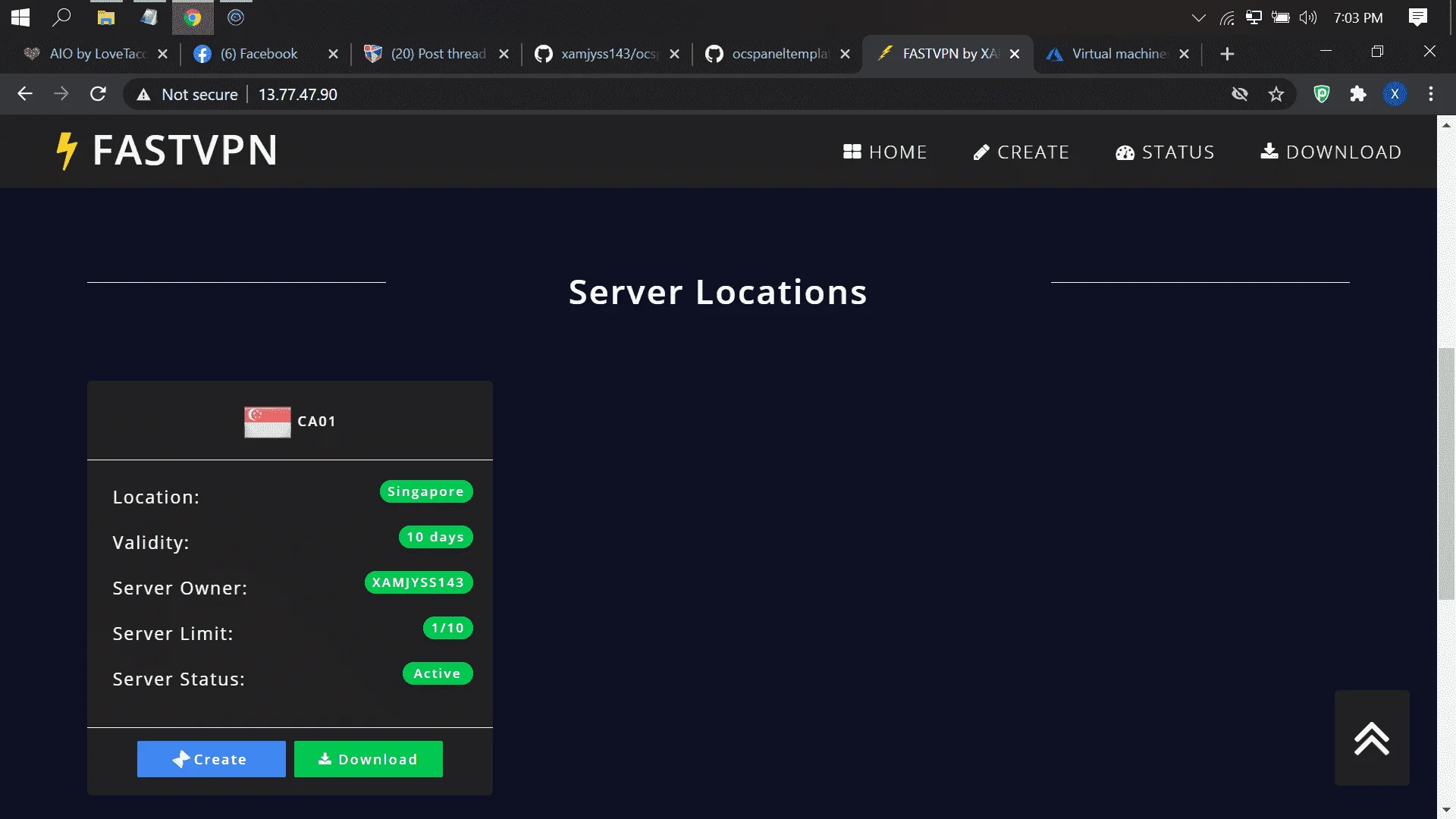Open File Explorer from the taskbar
The height and width of the screenshot is (819, 1456).
pyautogui.click(x=106, y=17)
